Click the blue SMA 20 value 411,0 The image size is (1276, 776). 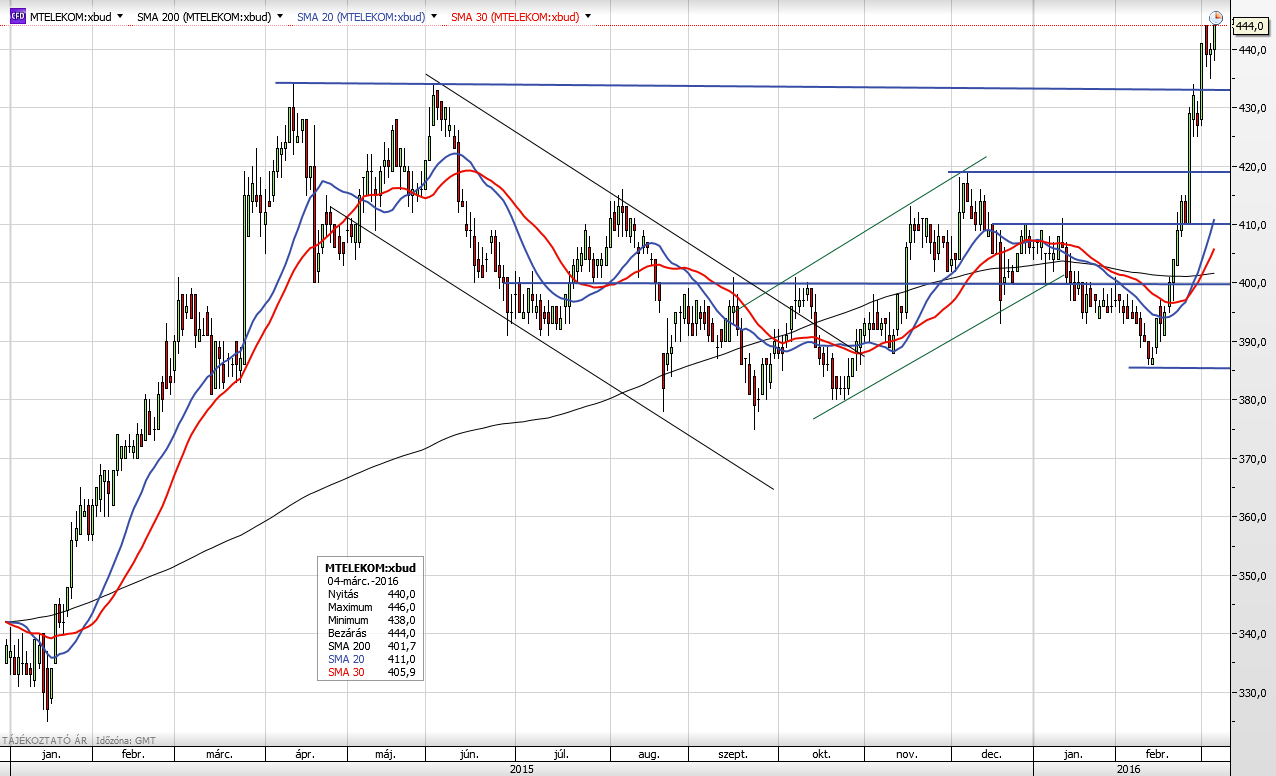[401, 659]
